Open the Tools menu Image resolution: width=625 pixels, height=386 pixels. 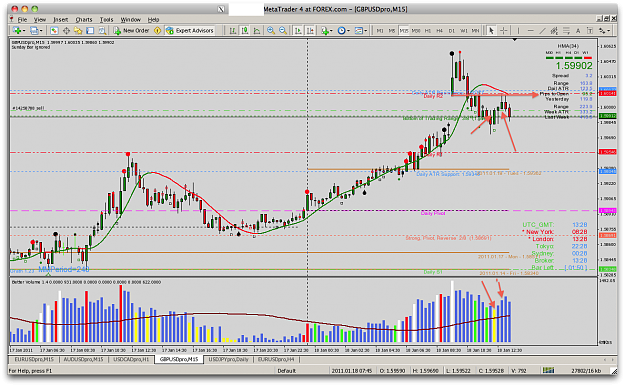[106, 20]
